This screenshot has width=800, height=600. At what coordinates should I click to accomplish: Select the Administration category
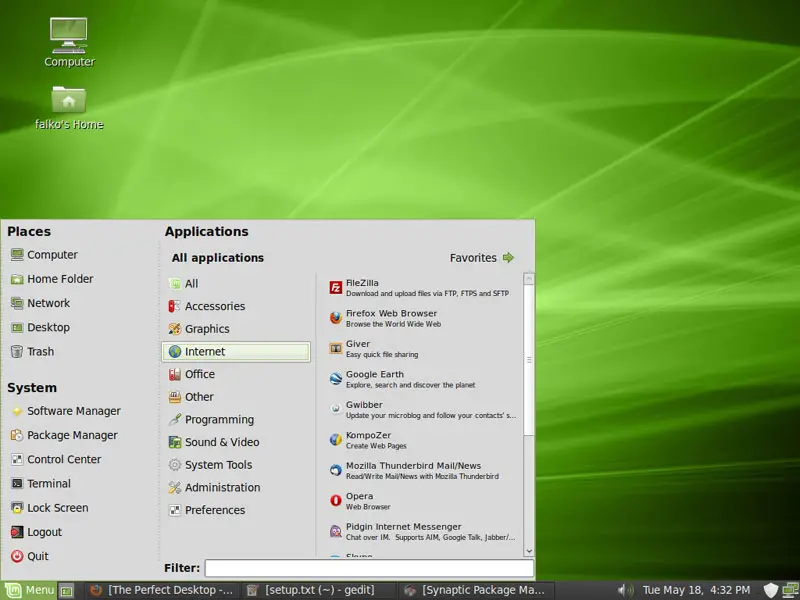236,488
